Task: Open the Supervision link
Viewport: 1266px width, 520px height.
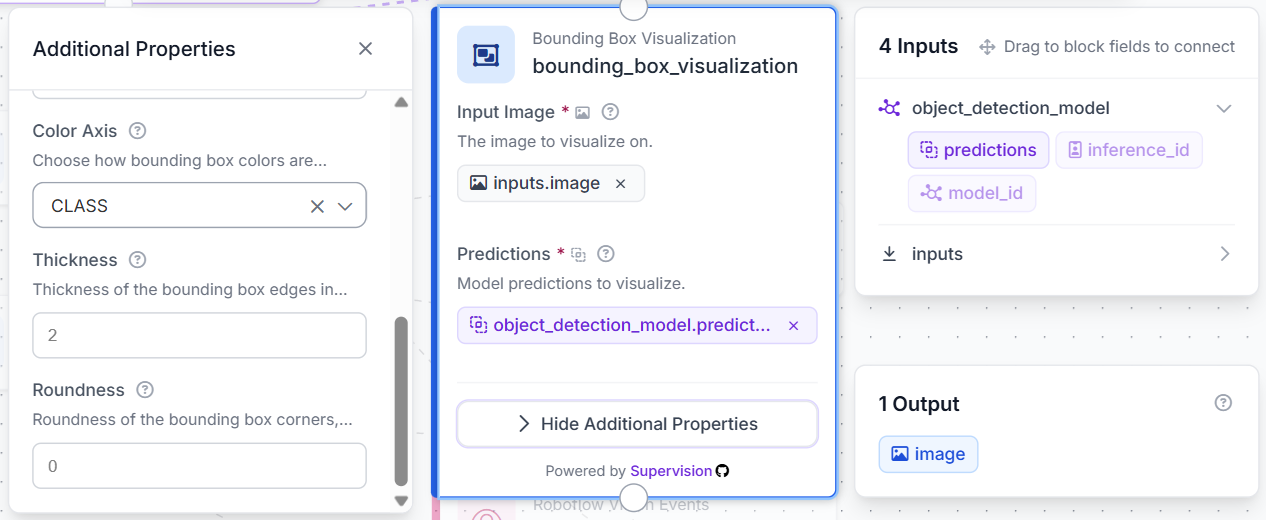Action: pyautogui.click(x=671, y=471)
